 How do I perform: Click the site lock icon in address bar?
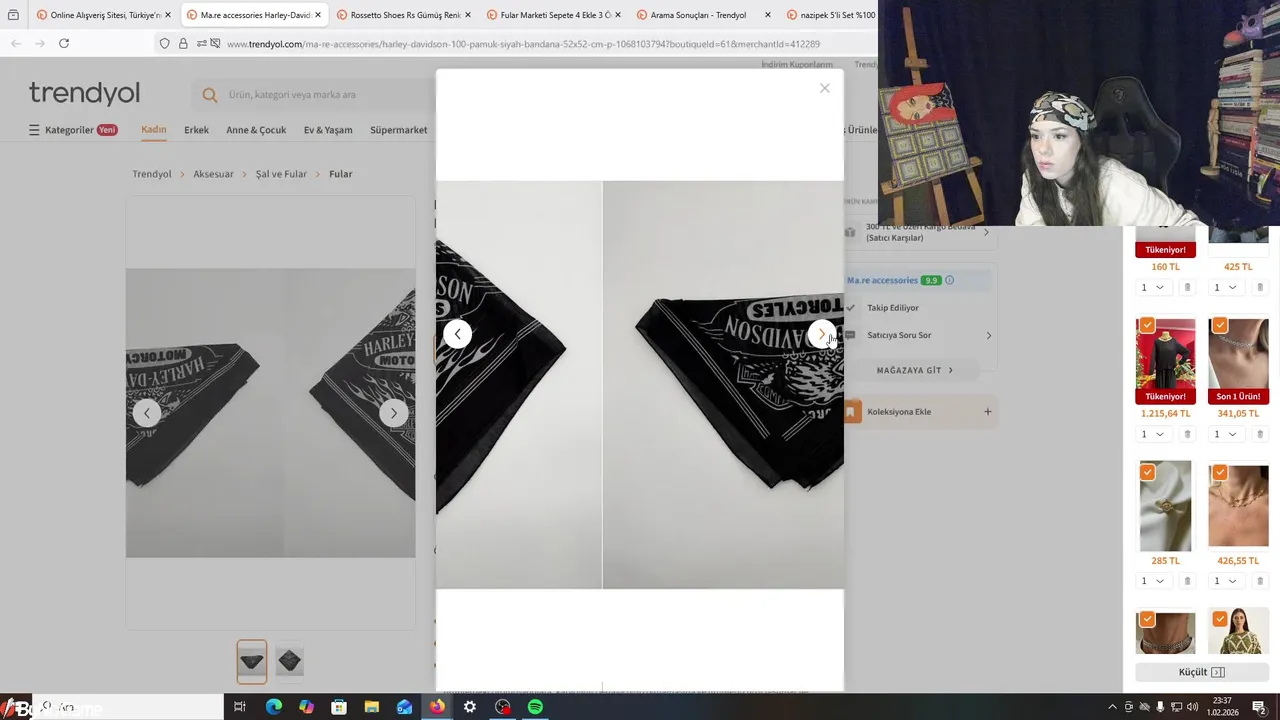tap(183, 44)
